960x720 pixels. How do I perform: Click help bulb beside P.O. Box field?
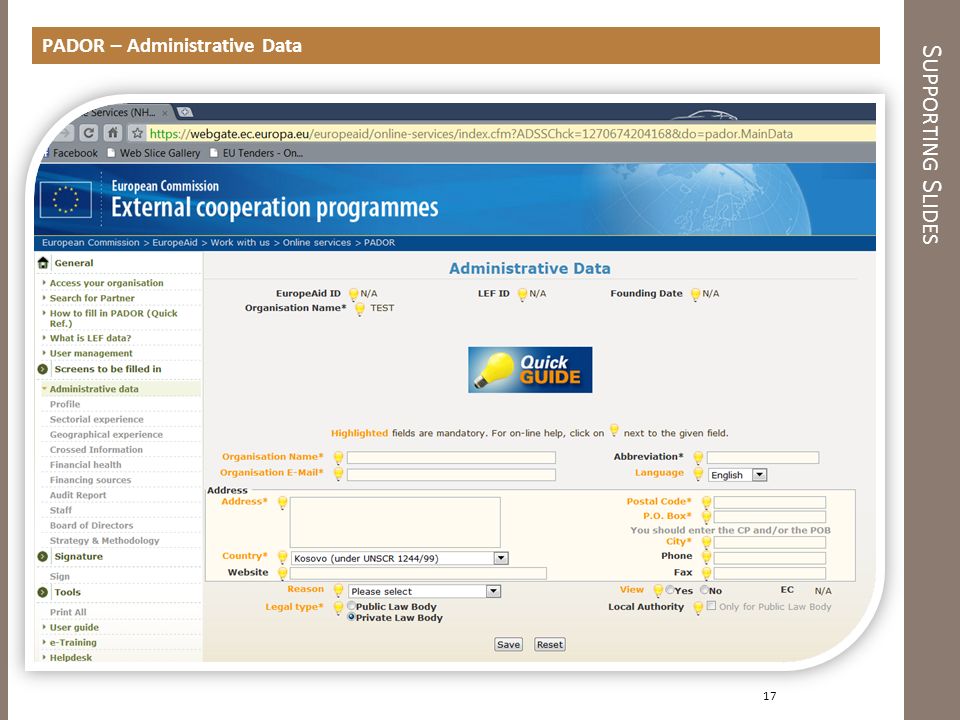click(x=706, y=517)
